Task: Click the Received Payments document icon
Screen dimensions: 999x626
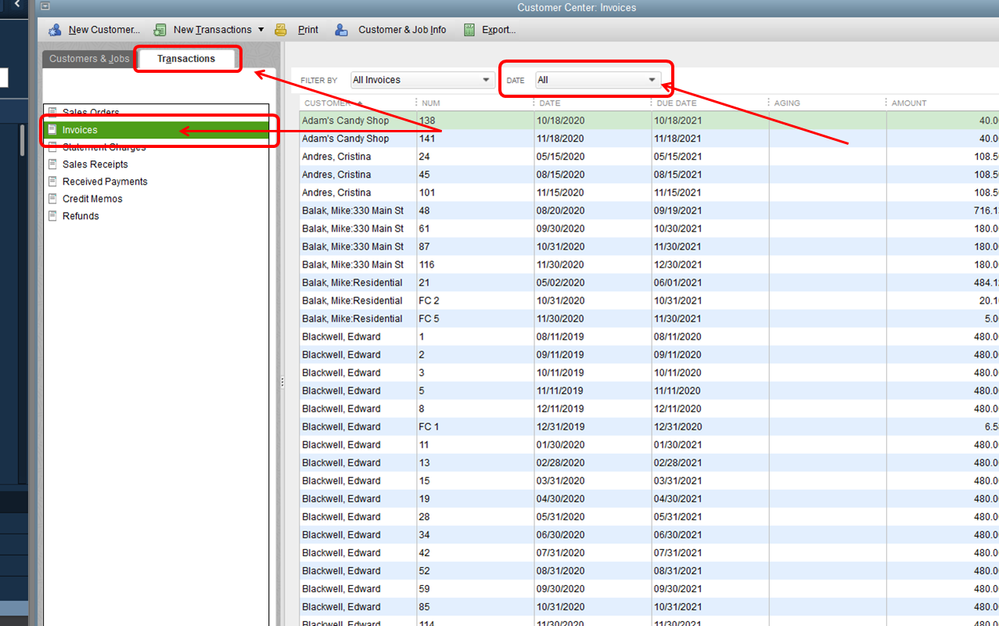Action: click(52, 182)
